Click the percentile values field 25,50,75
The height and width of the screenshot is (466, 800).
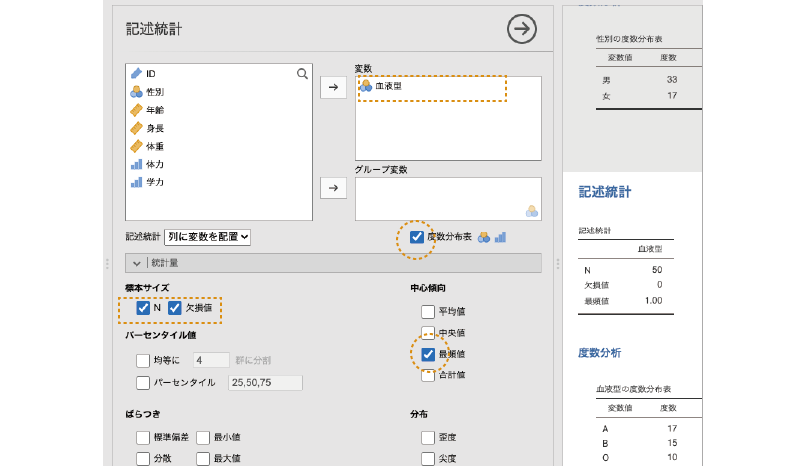(x=265, y=382)
